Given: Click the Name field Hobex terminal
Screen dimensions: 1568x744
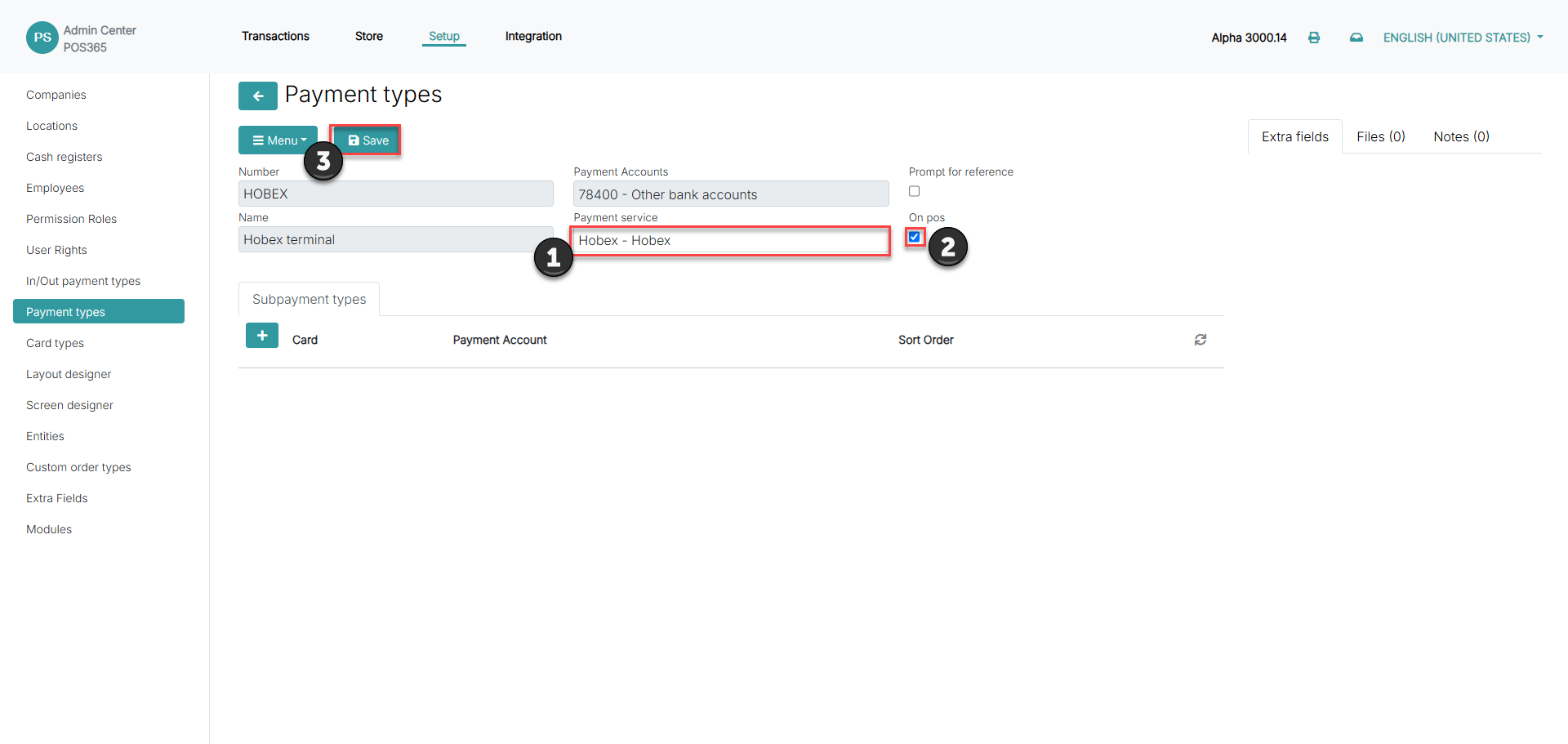Looking at the screenshot, I should click(396, 239).
